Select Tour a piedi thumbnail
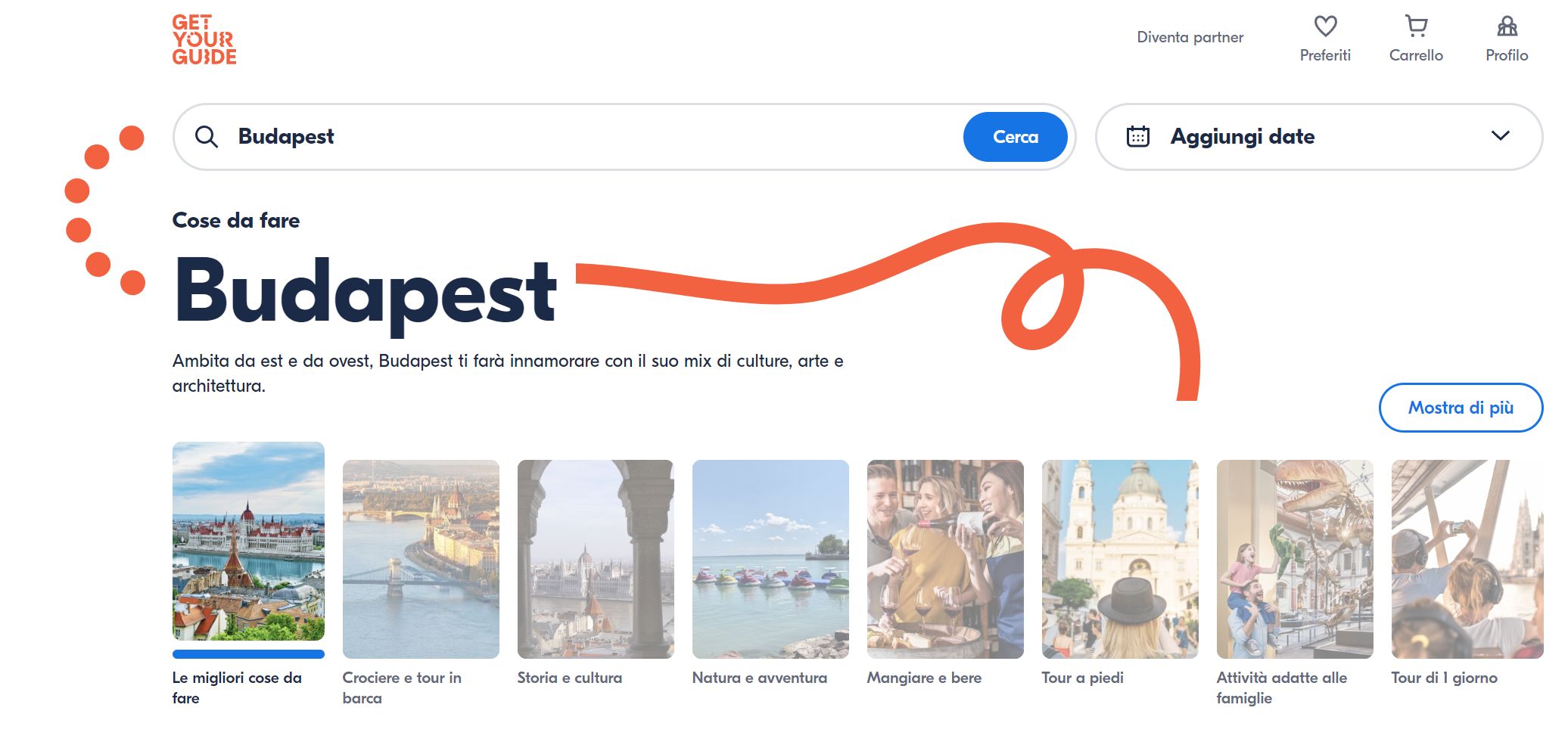1568x748 pixels. (1120, 559)
